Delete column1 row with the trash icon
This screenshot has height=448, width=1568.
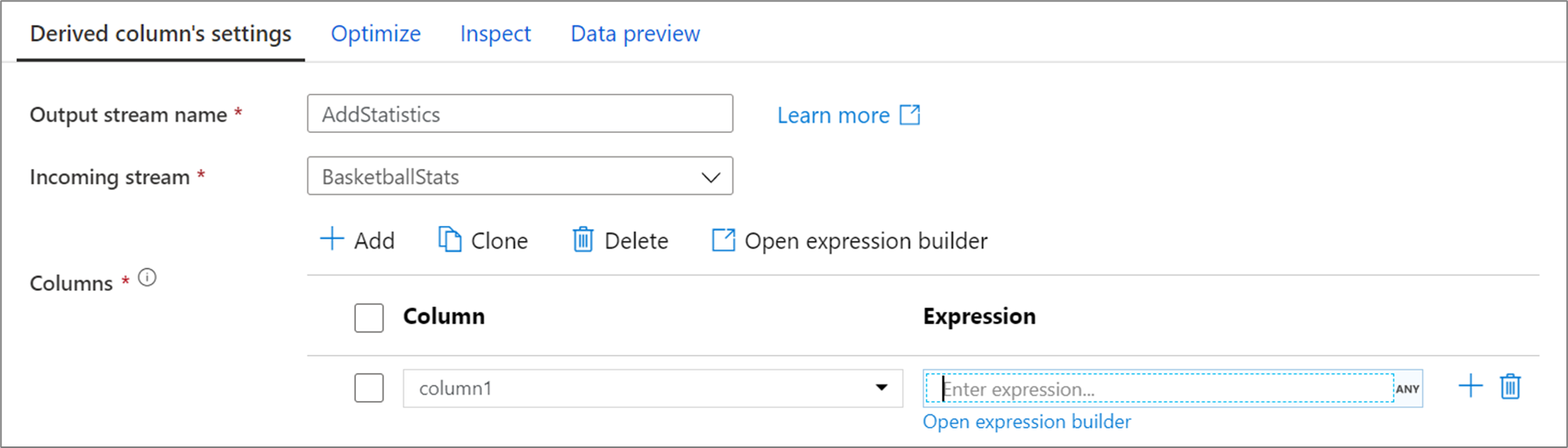click(1510, 386)
